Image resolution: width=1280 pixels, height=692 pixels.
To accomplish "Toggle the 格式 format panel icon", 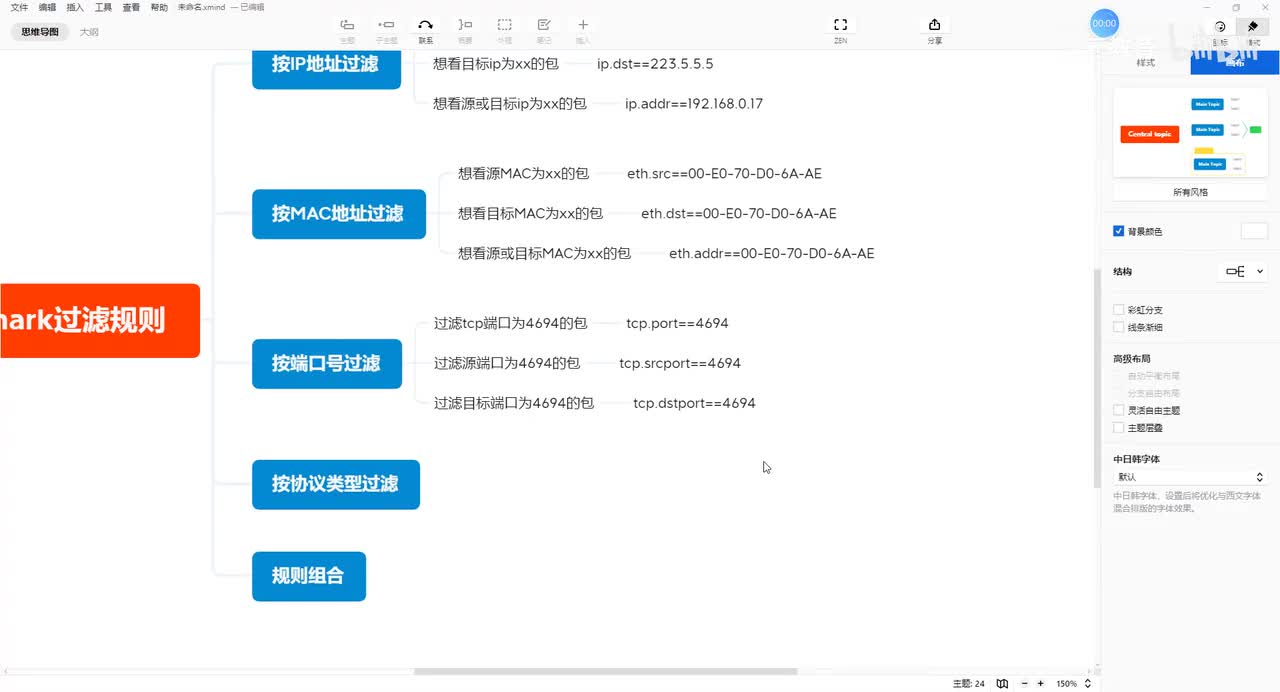I will click(x=1252, y=27).
